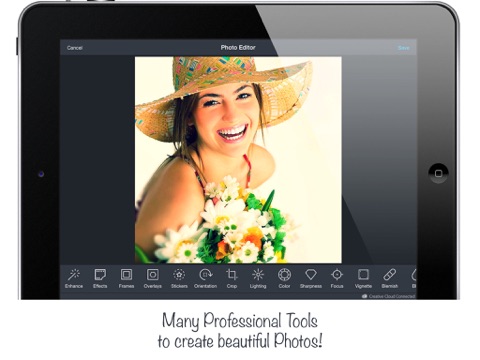
Task: Select the Color wheel tool
Action: (x=284, y=278)
